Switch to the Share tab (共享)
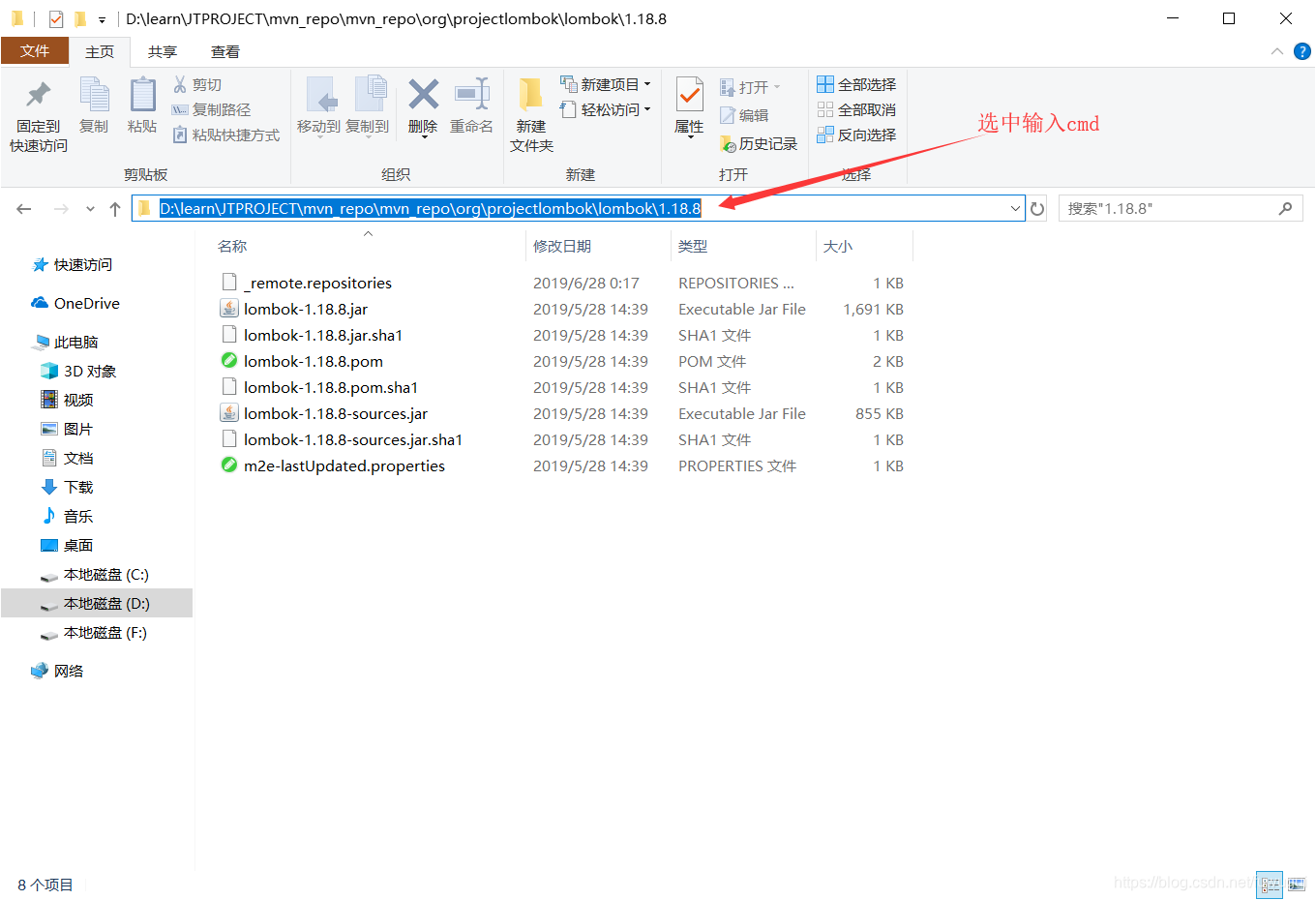This screenshot has height=900, width=1316. pyautogui.click(x=163, y=52)
